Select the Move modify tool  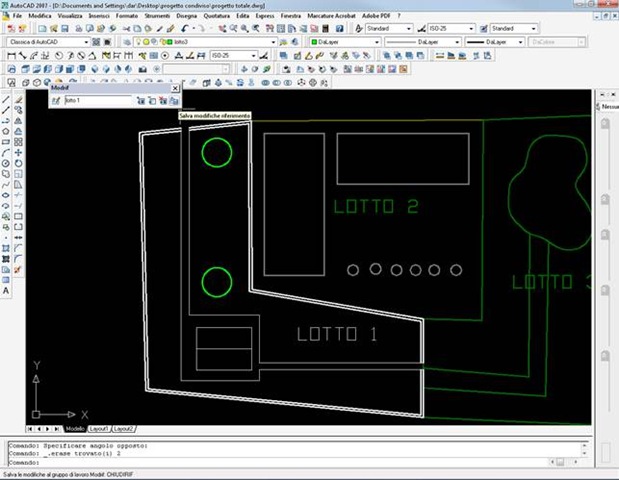click(19, 152)
